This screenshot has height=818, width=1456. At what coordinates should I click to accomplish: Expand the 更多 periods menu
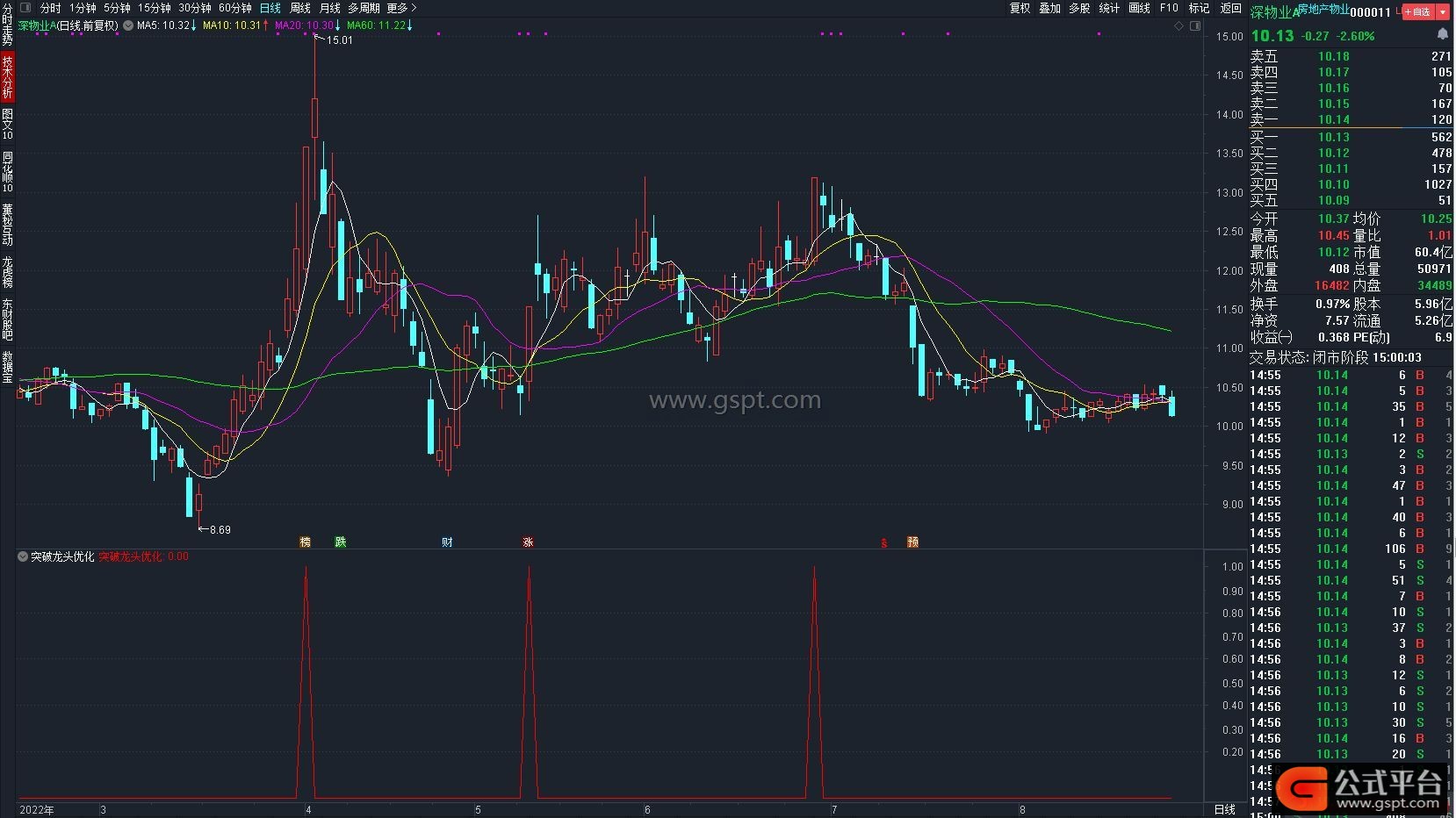pyautogui.click(x=401, y=8)
